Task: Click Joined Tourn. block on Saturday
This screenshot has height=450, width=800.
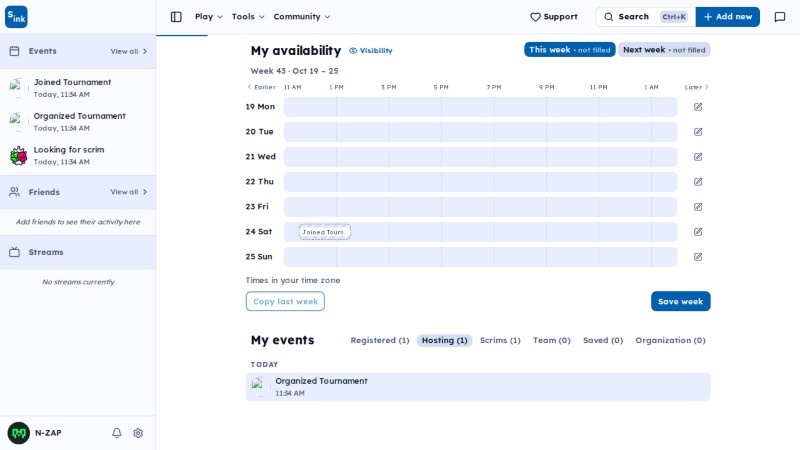Action: pyautogui.click(x=324, y=232)
